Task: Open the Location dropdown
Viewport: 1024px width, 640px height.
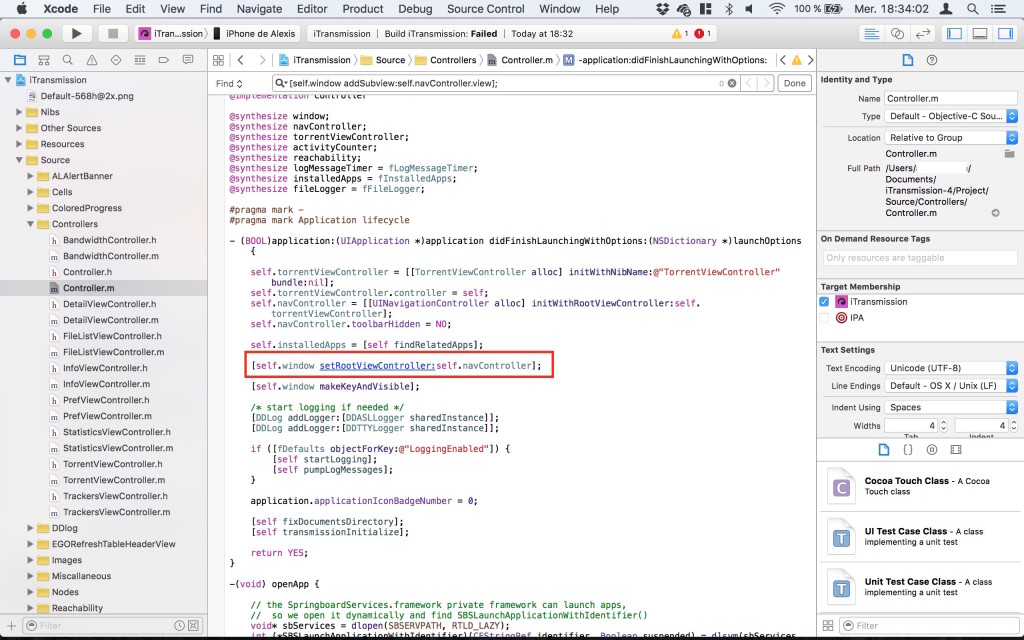Action: 951,138
